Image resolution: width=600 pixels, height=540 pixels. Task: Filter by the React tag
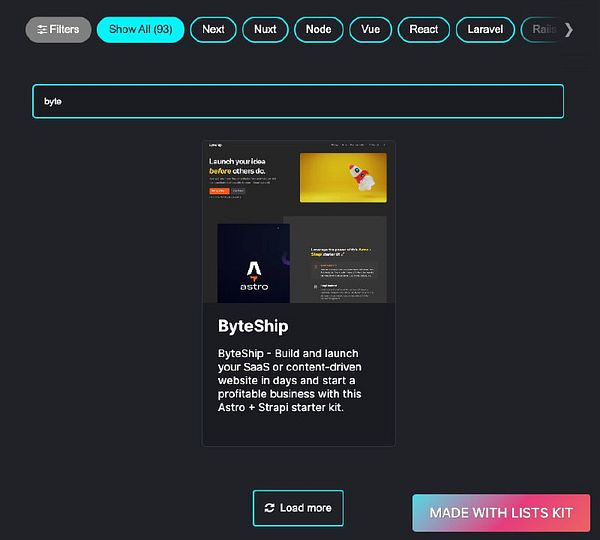pyautogui.click(x=424, y=29)
